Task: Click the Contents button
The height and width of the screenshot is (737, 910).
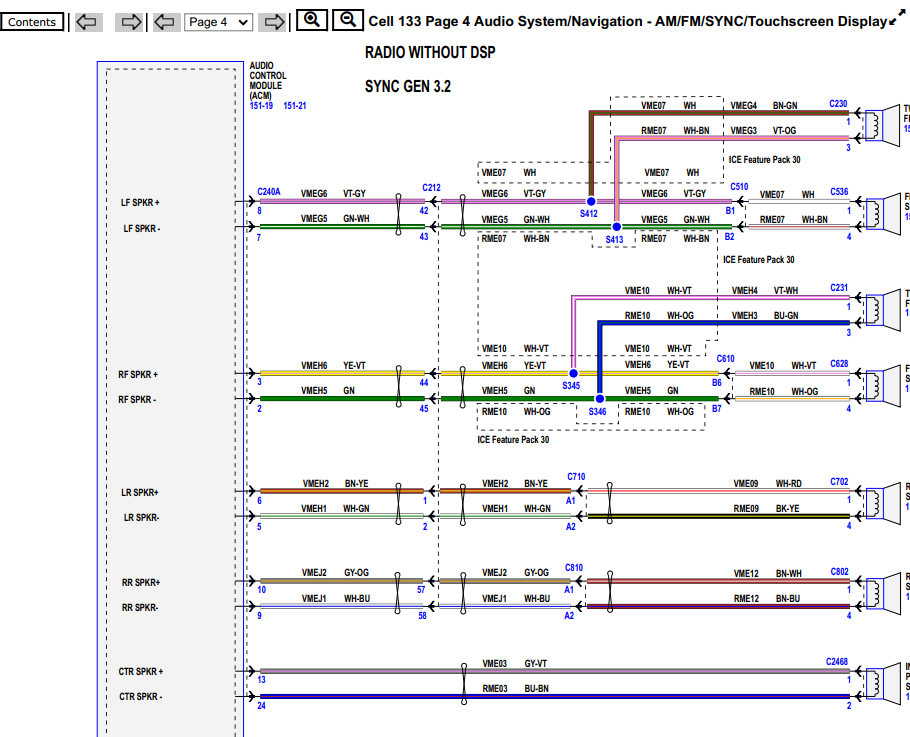Action: (x=33, y=21)
